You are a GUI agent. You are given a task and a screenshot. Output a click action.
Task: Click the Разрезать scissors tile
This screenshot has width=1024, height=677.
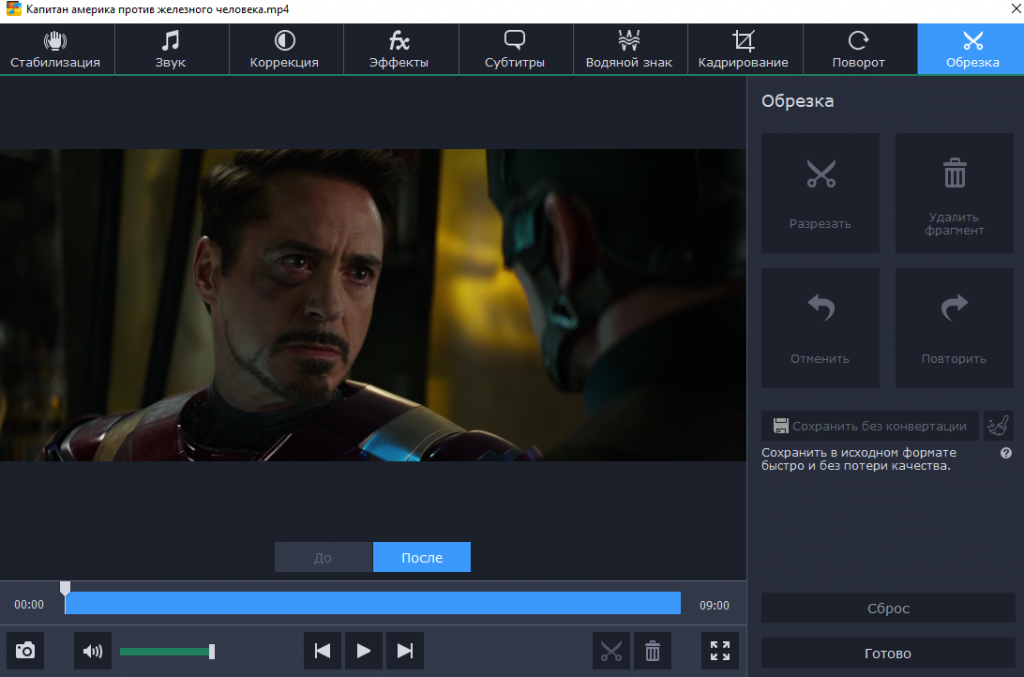(820, 193)
